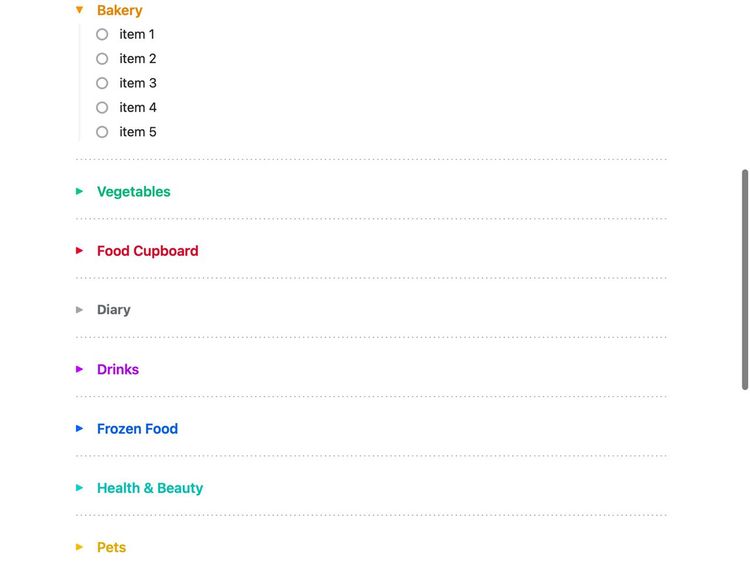
Task: Expand the Health & Beauty triangle
Action: pos(80,488)
